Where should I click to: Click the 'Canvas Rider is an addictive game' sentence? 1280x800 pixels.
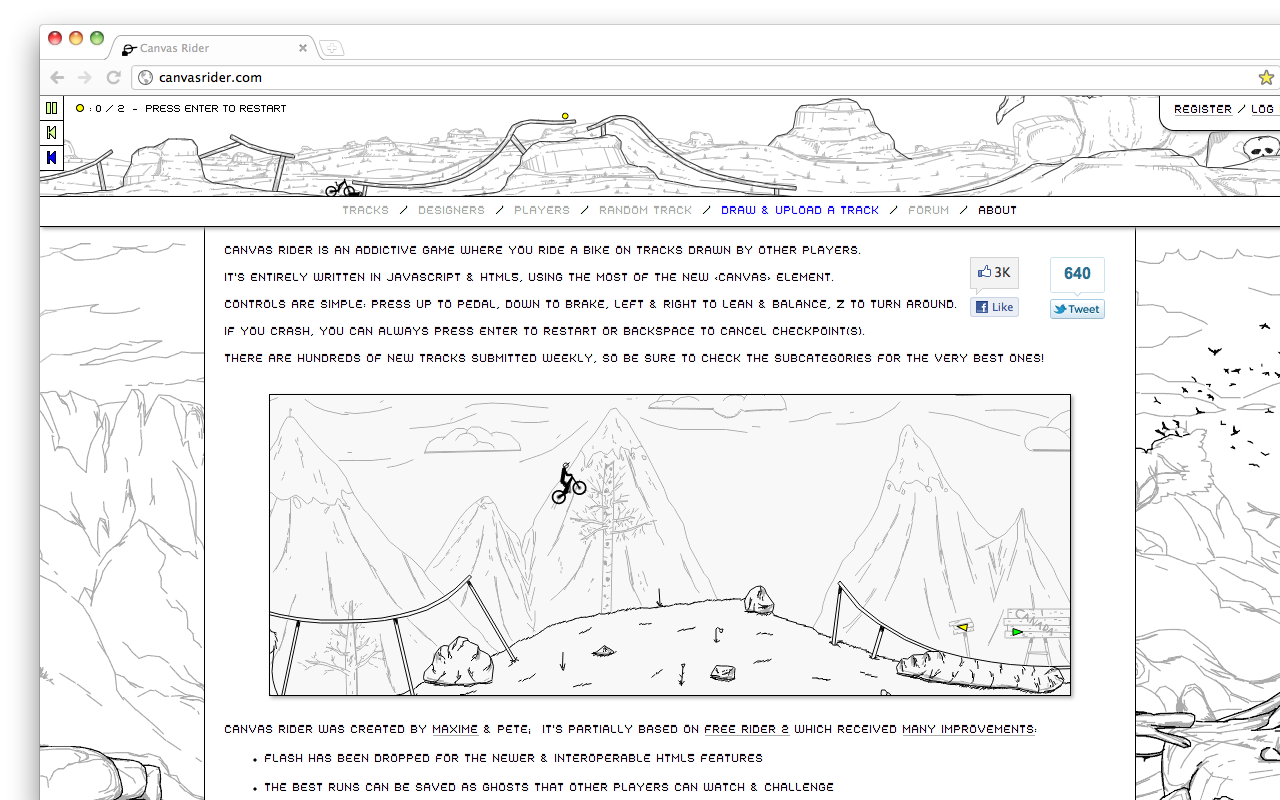(542, 250)
